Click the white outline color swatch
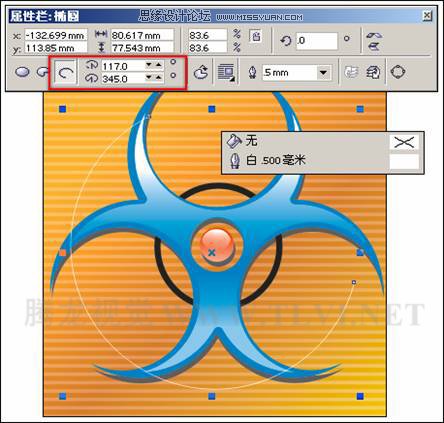Screen dimensions: 444x423 [x=404, y=162]
